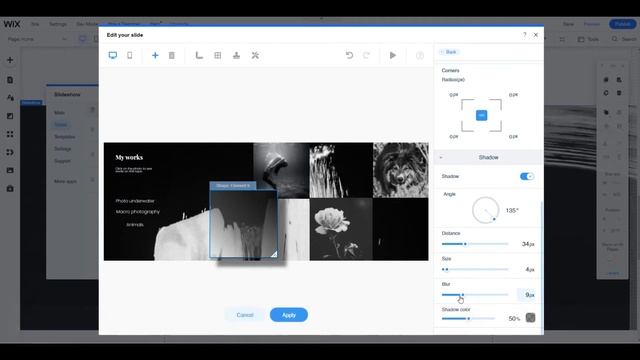
Task: Open the bottom briefcase icon in Wix sidebar
Action: [x=10, y=189]
